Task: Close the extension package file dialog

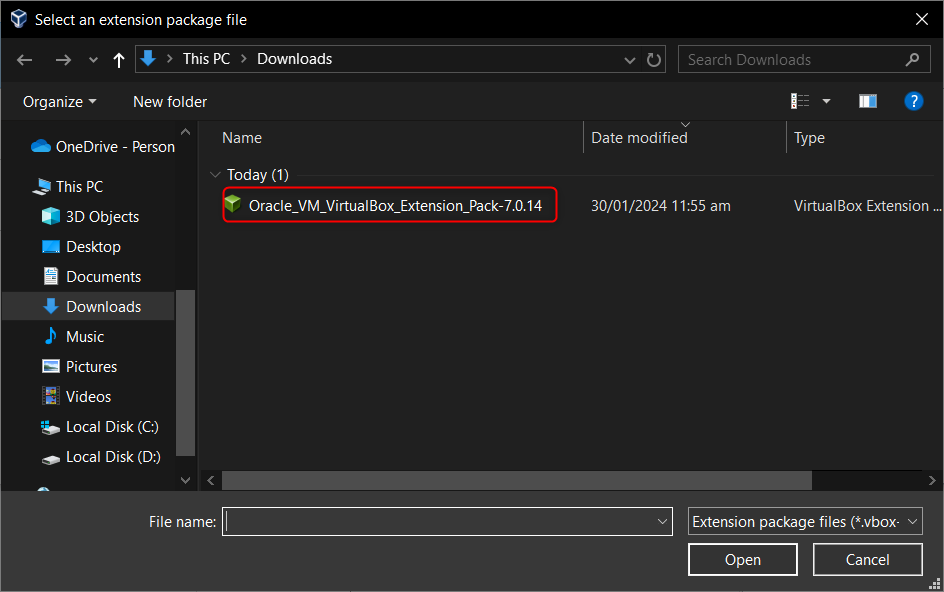Action: point(921,19)
